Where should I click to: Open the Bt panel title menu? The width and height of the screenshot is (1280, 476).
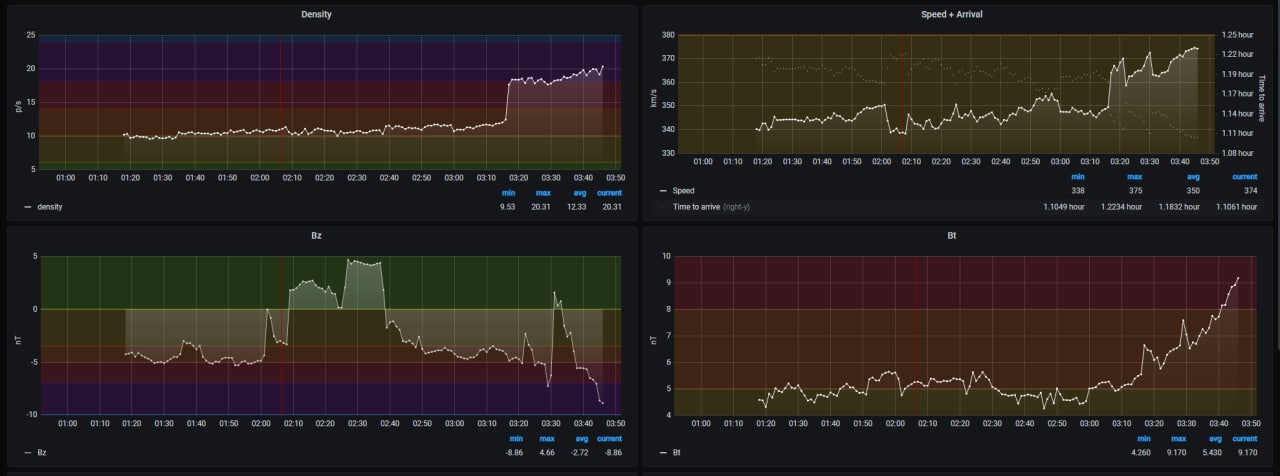pyautogui.click(x=954, y=236)
